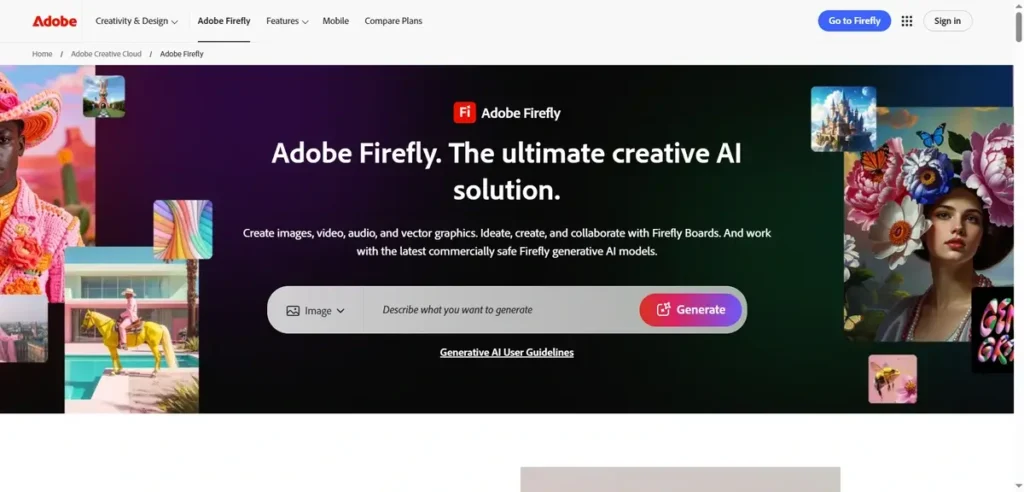The height and width of the screenshot is (492, 1024).
Task: Open the small tower garden thumbnail
Action: point(104,96)
